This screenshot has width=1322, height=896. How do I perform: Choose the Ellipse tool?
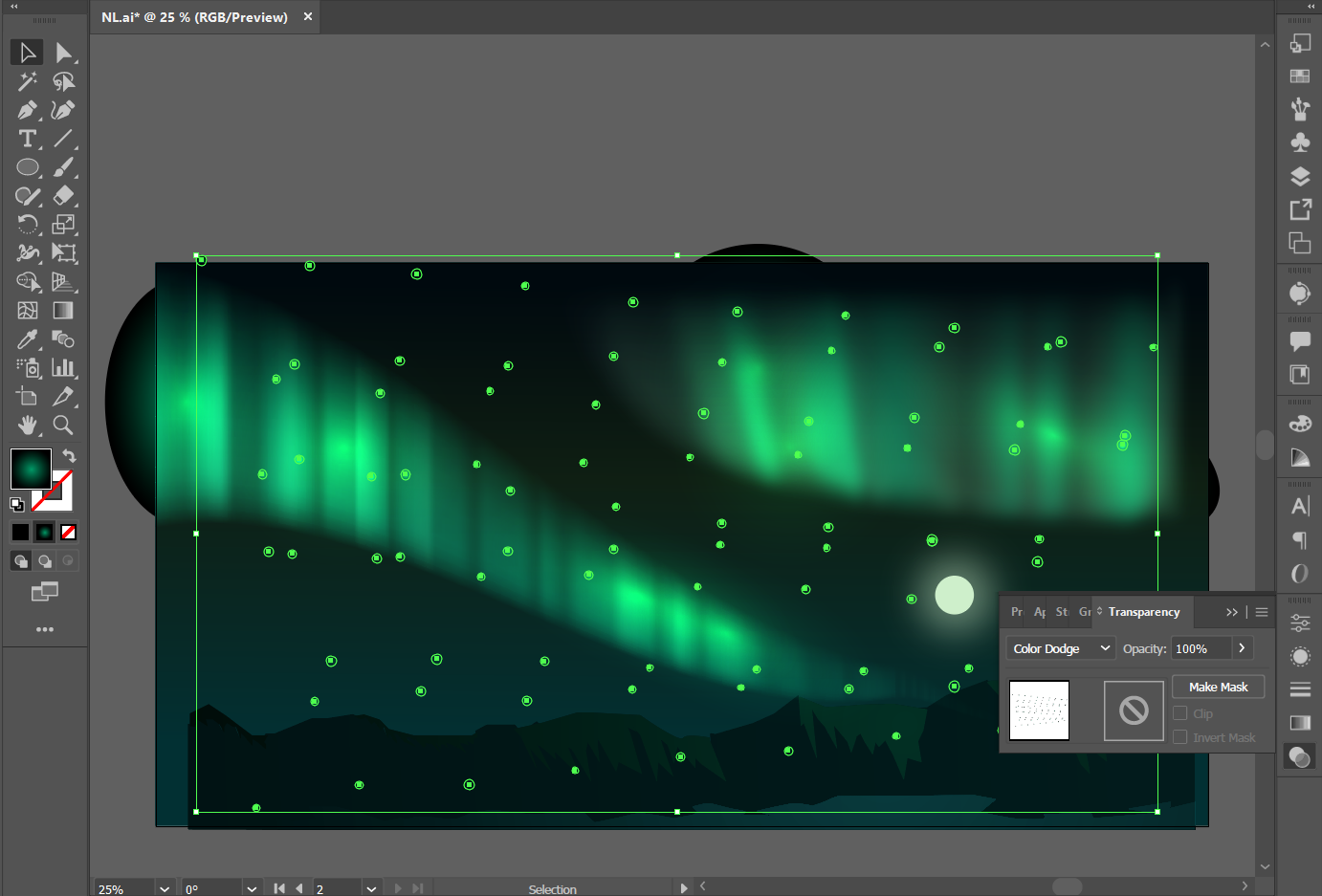point(27,167)
